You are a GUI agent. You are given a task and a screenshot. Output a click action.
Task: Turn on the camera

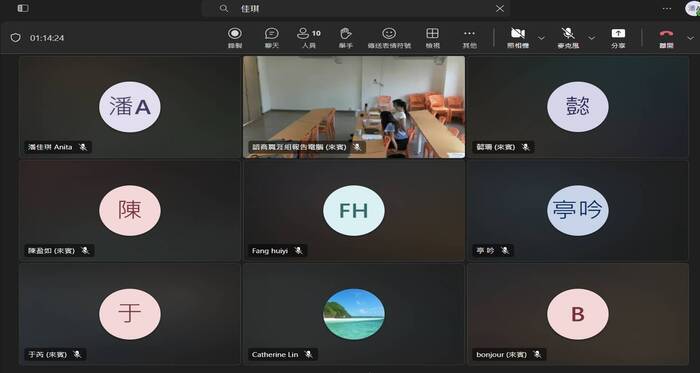click(x=518, y=37)
